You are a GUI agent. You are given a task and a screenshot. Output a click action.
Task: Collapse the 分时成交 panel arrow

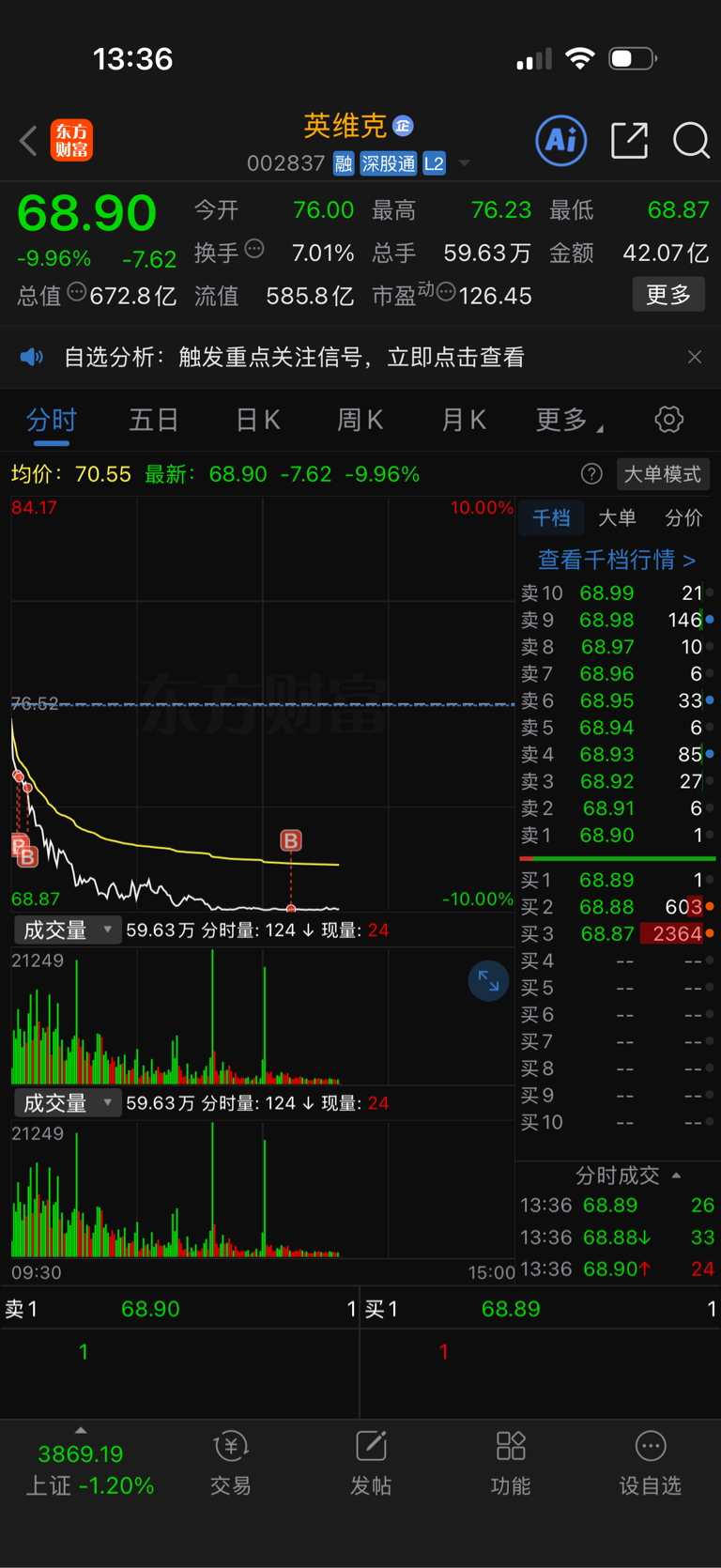click(x=676, y=1176)
